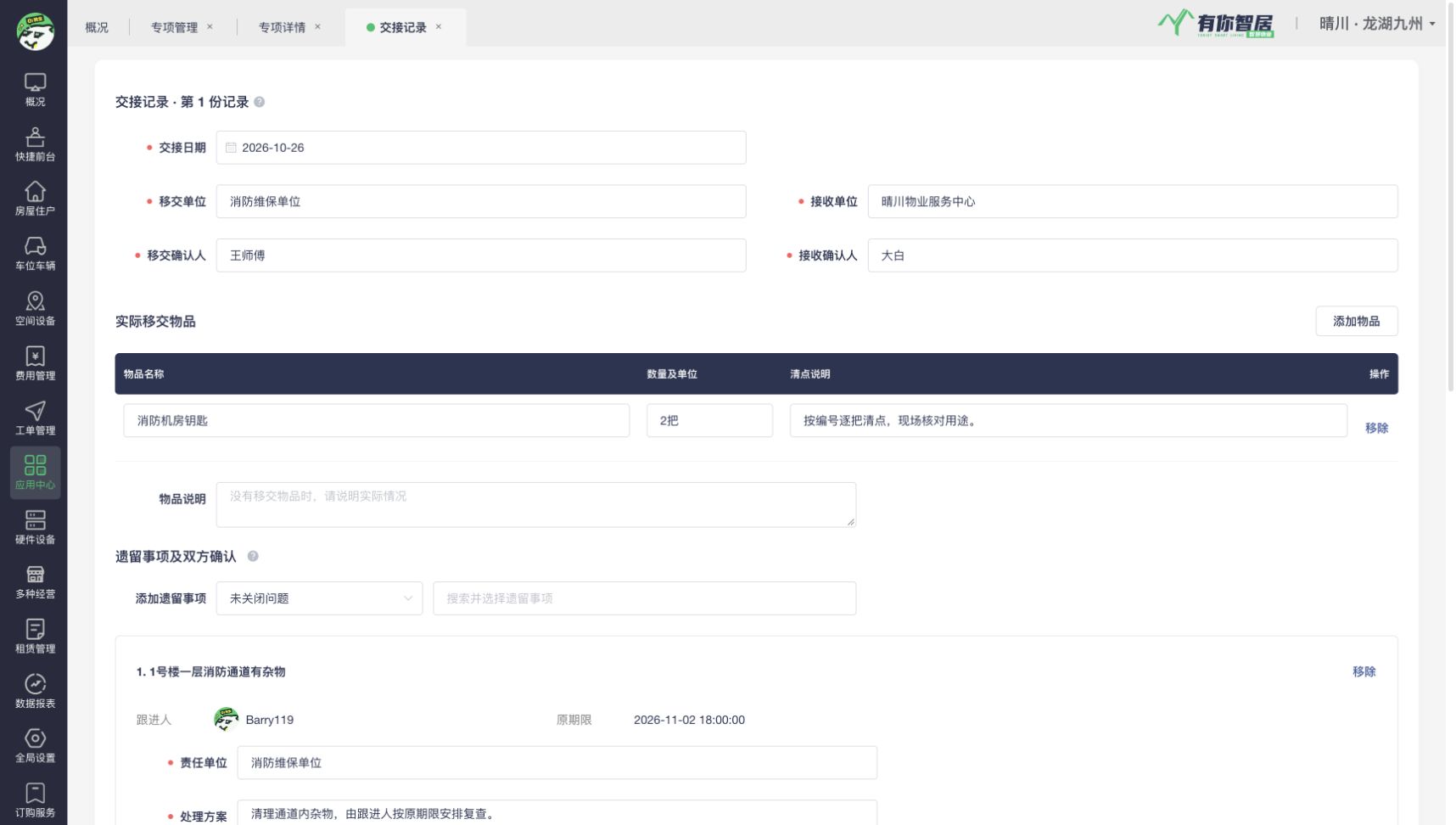Switch to the 概况 tab
Image resolution: width=1456 pixels, height=825 pixels.
point(97,27)
